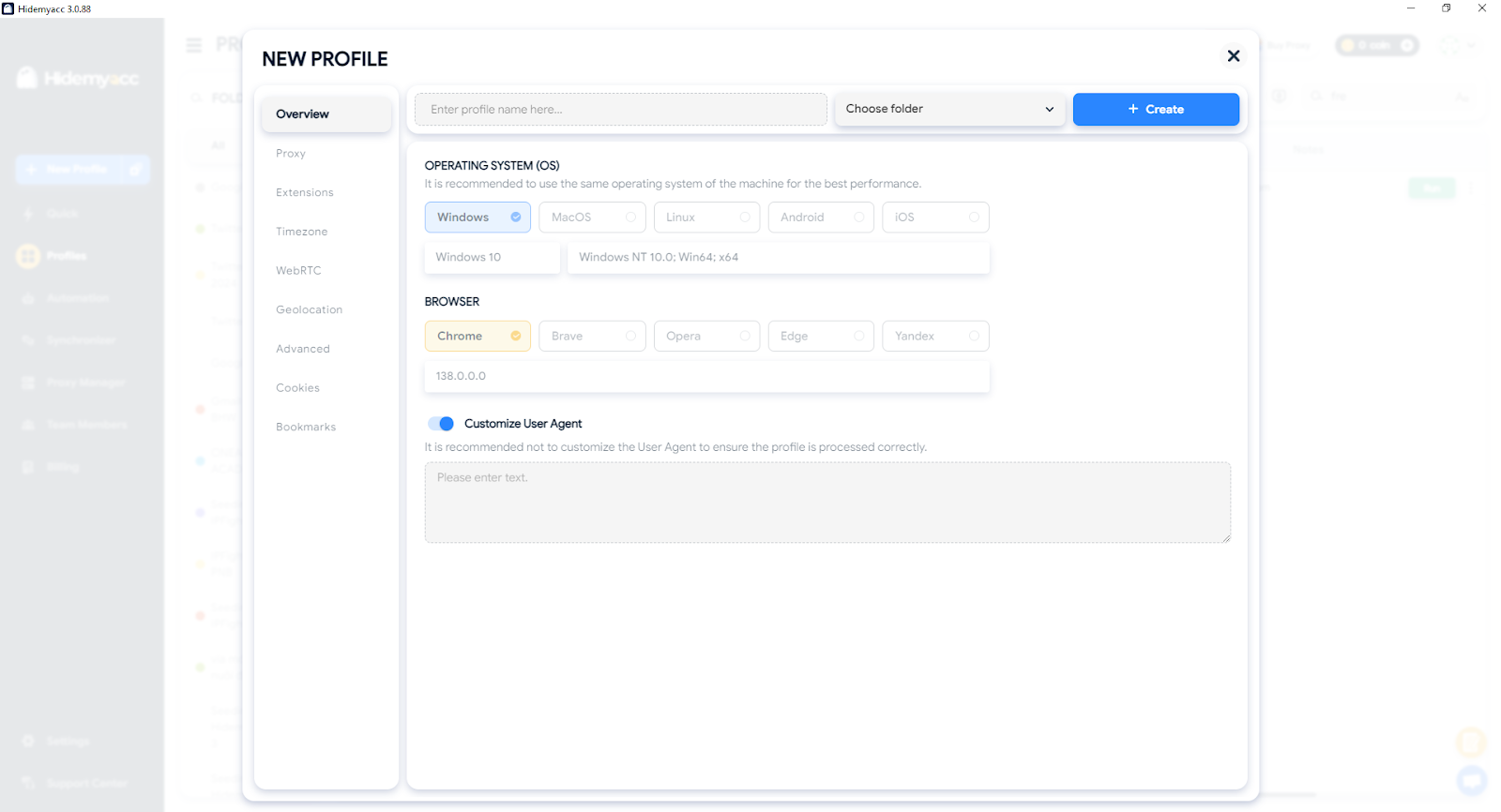Select Chrome as the browser
Image resolution: width=1501 pixels, height=812 pixels.
(x=478, y=337)
